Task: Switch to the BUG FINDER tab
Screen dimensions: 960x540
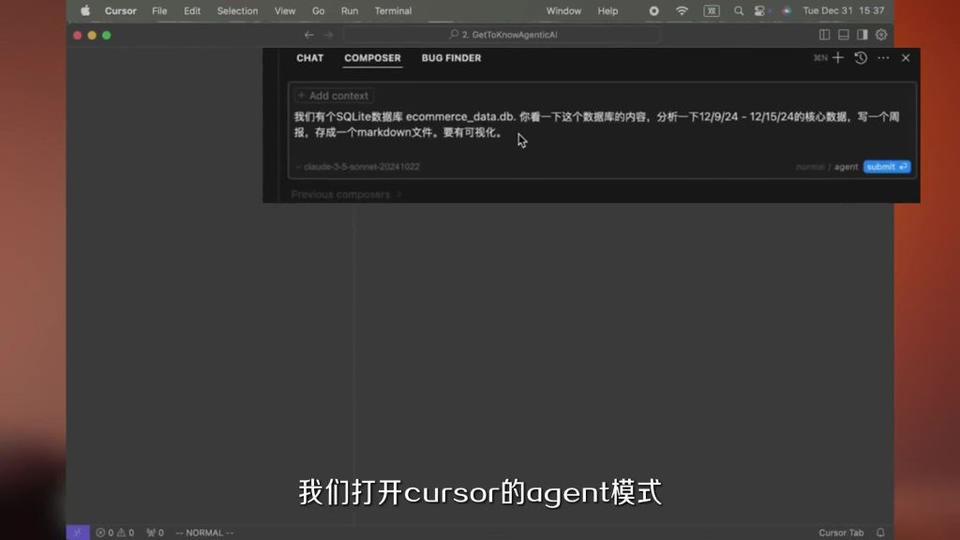Action: (451, 58)
